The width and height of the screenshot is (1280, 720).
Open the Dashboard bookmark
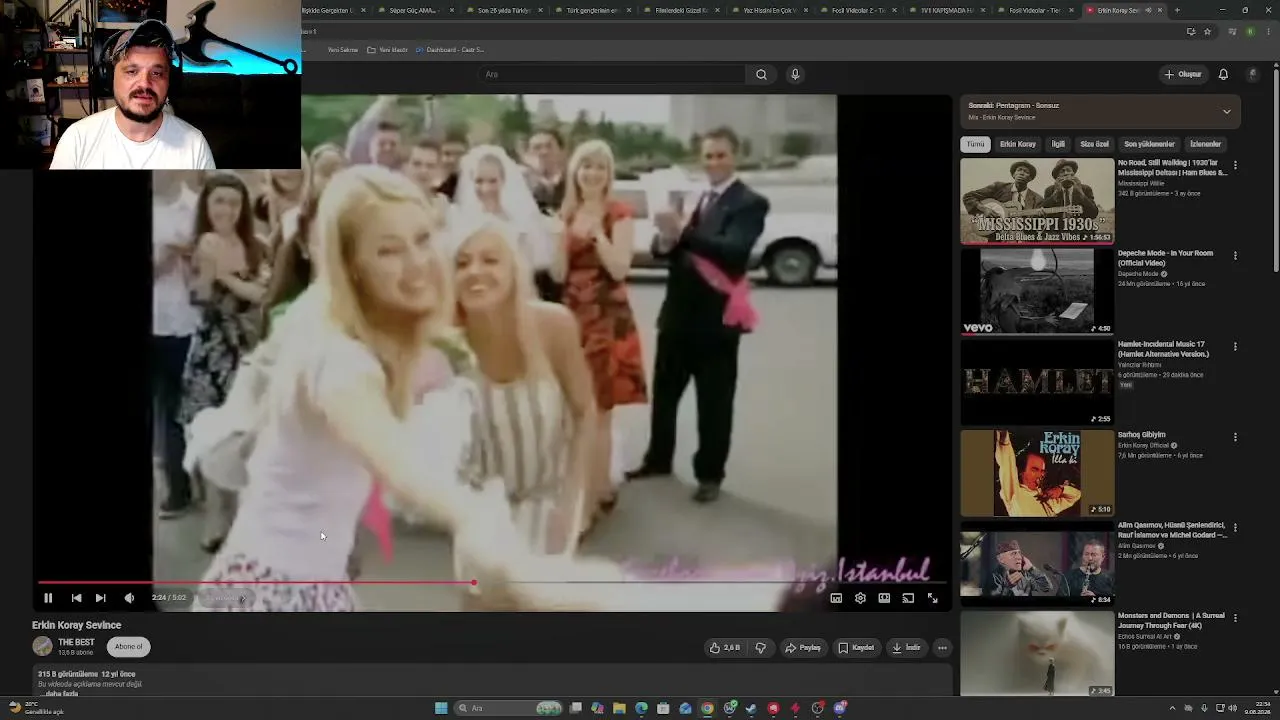point(450,50)
